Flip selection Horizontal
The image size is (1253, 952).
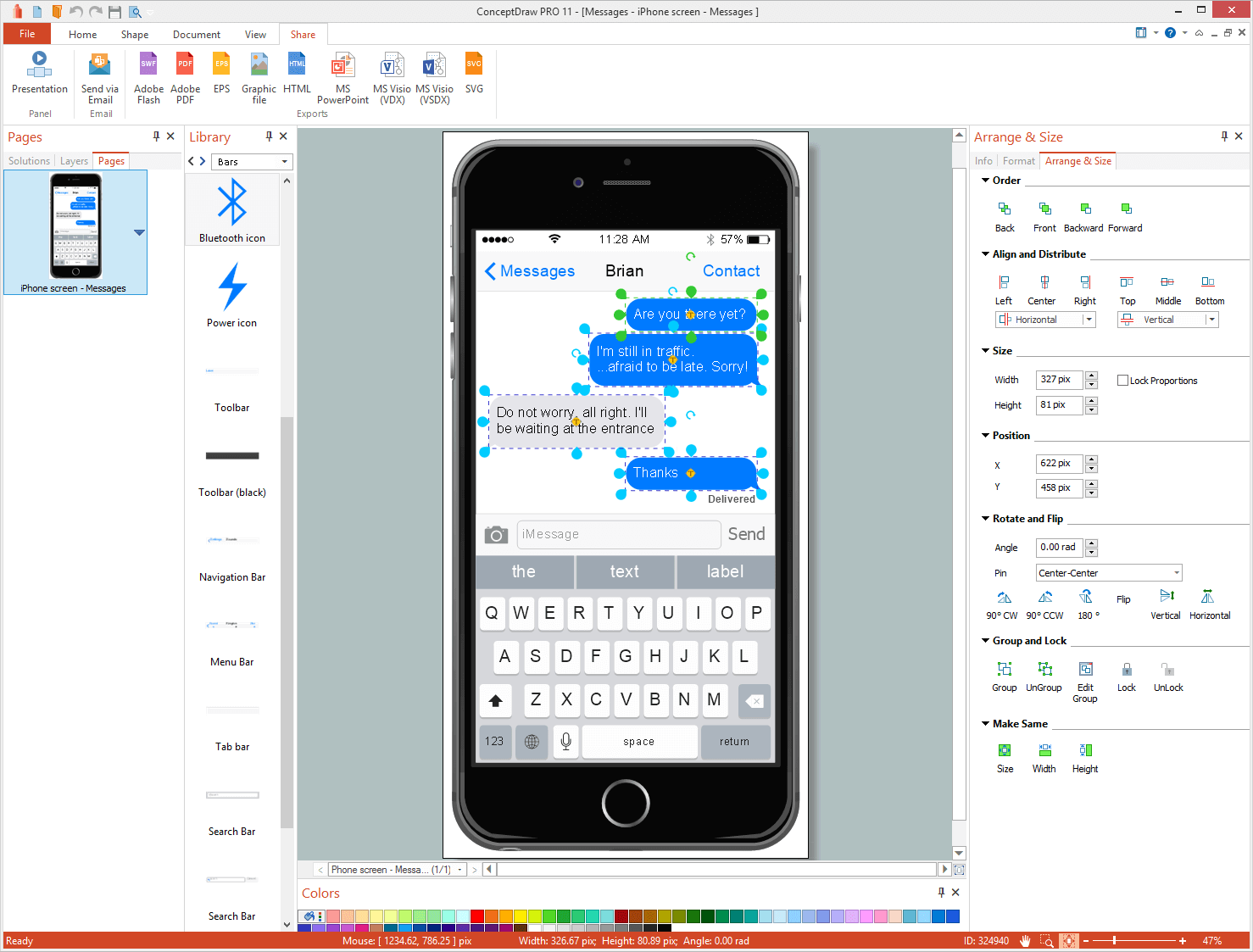[1210, 605]
